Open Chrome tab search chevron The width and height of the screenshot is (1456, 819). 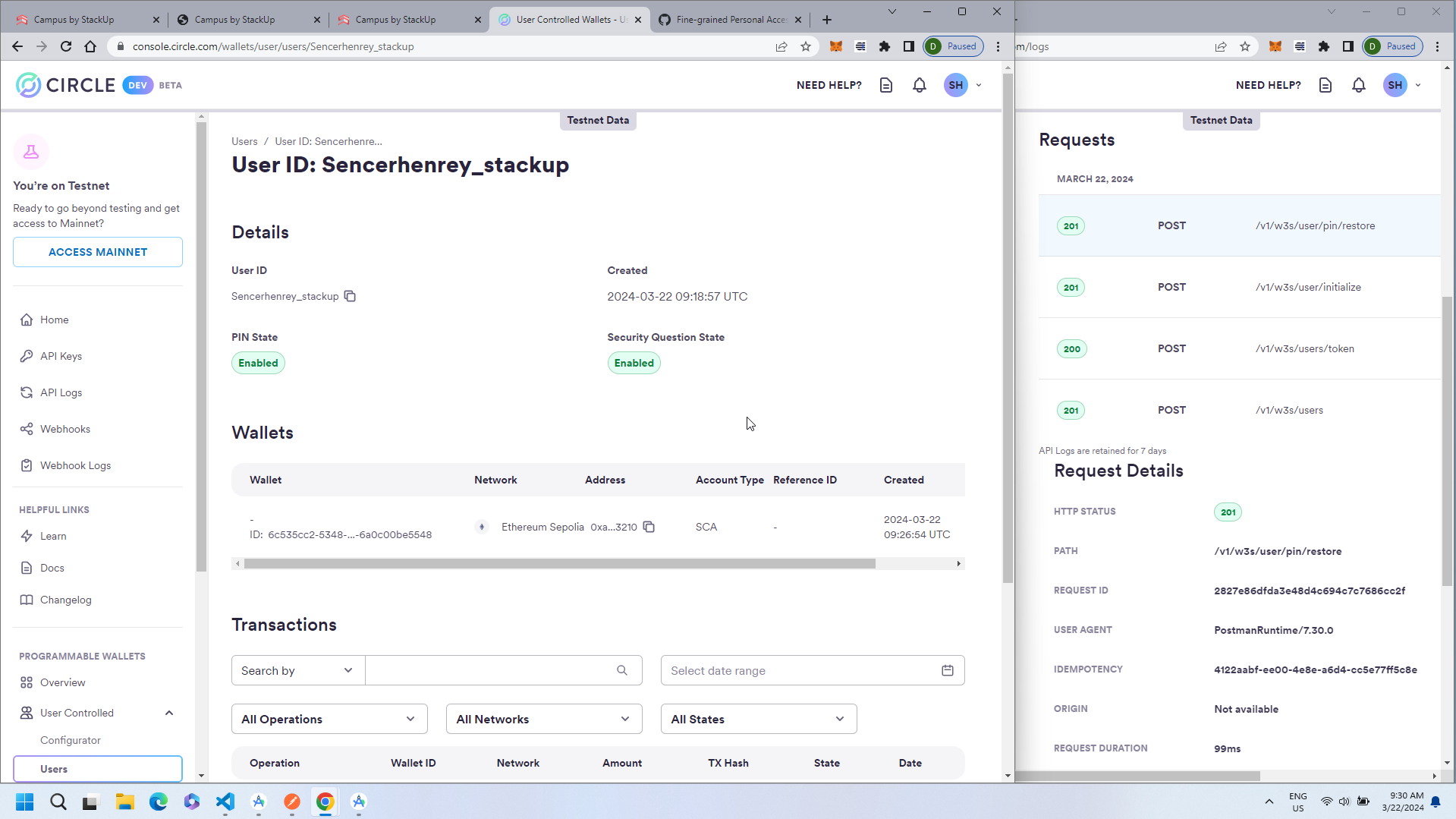tap(892, 11)
